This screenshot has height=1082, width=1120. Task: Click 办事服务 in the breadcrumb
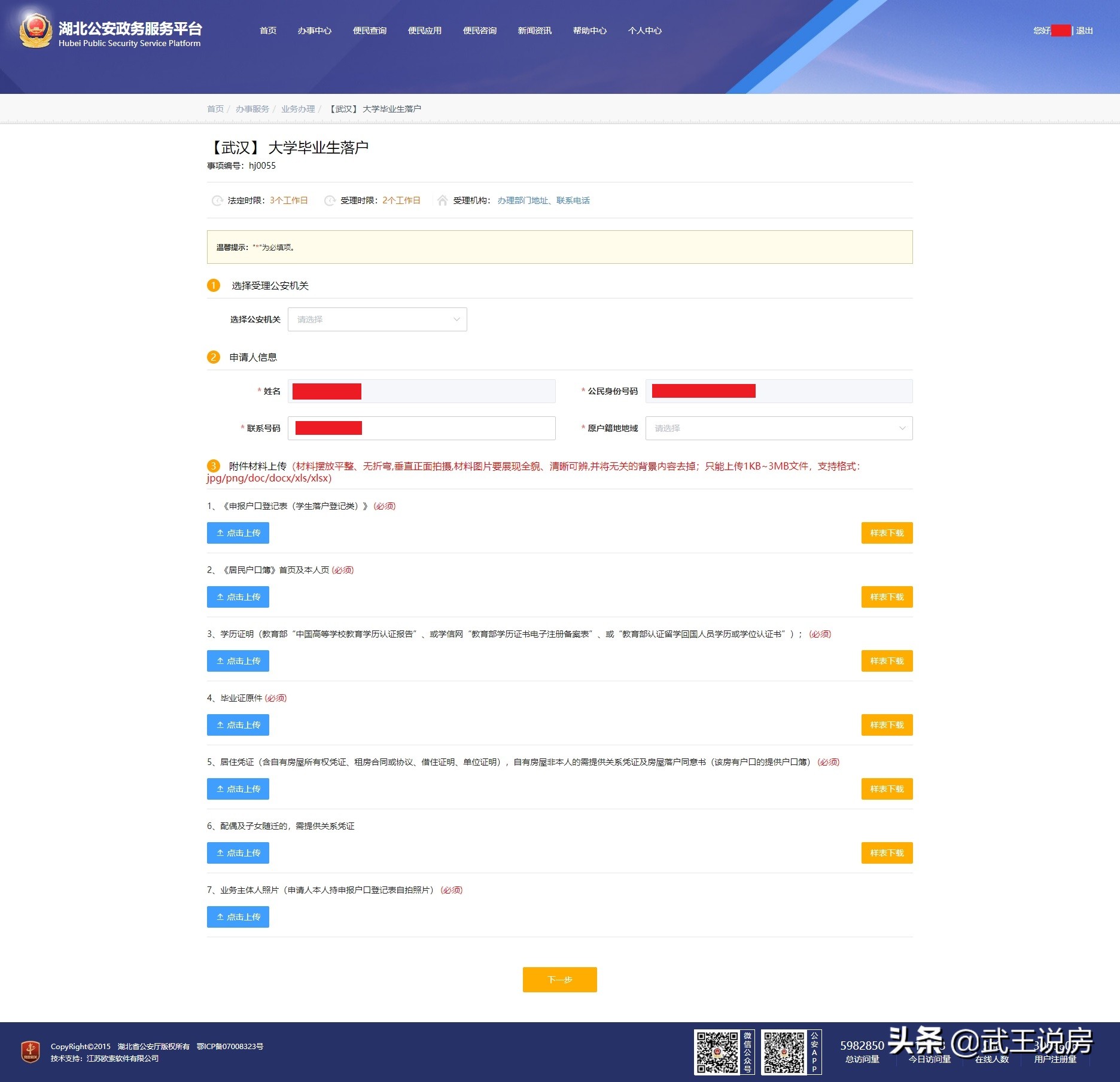[252, 109]
